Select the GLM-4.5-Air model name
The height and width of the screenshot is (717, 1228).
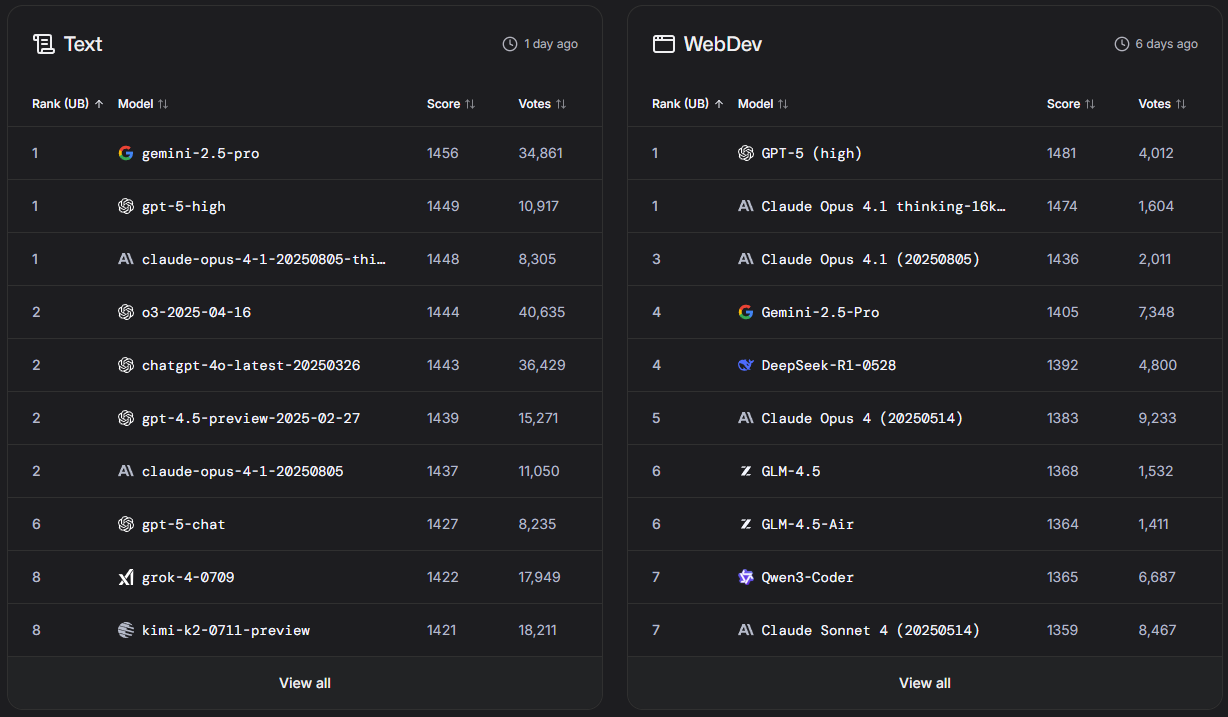[808, 524]
